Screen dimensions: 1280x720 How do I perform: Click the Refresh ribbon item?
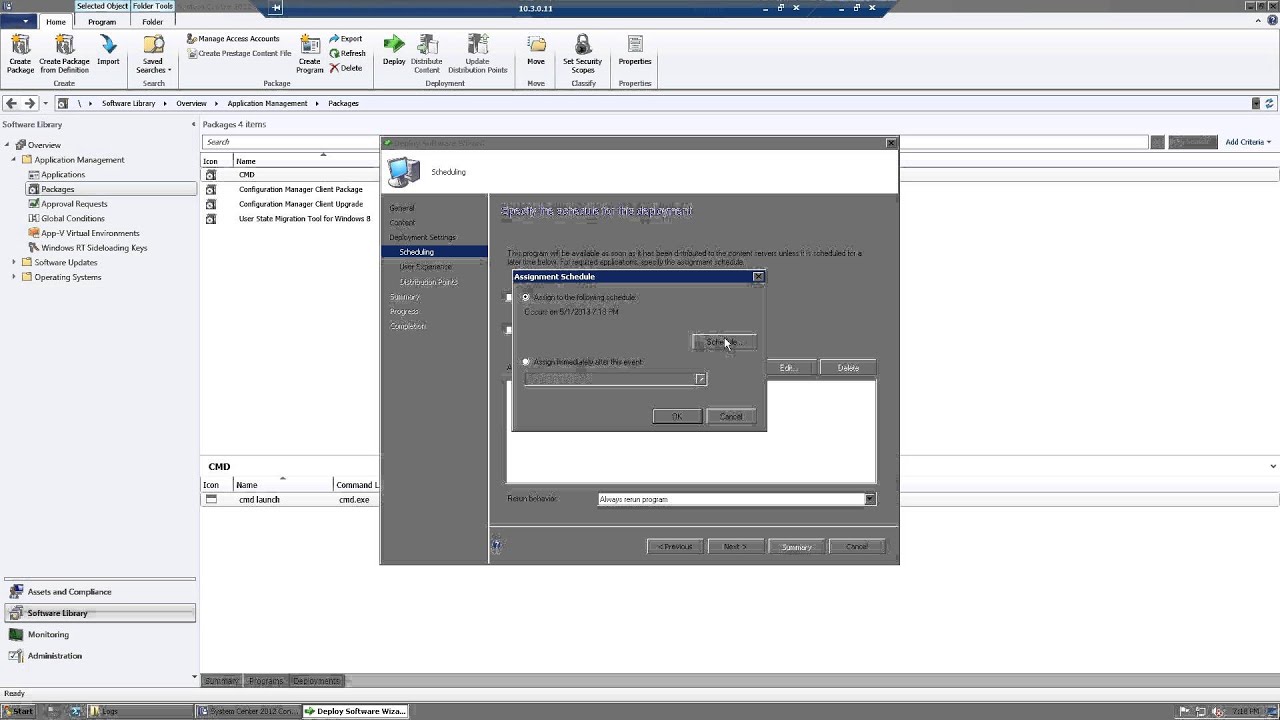[347, 53]
